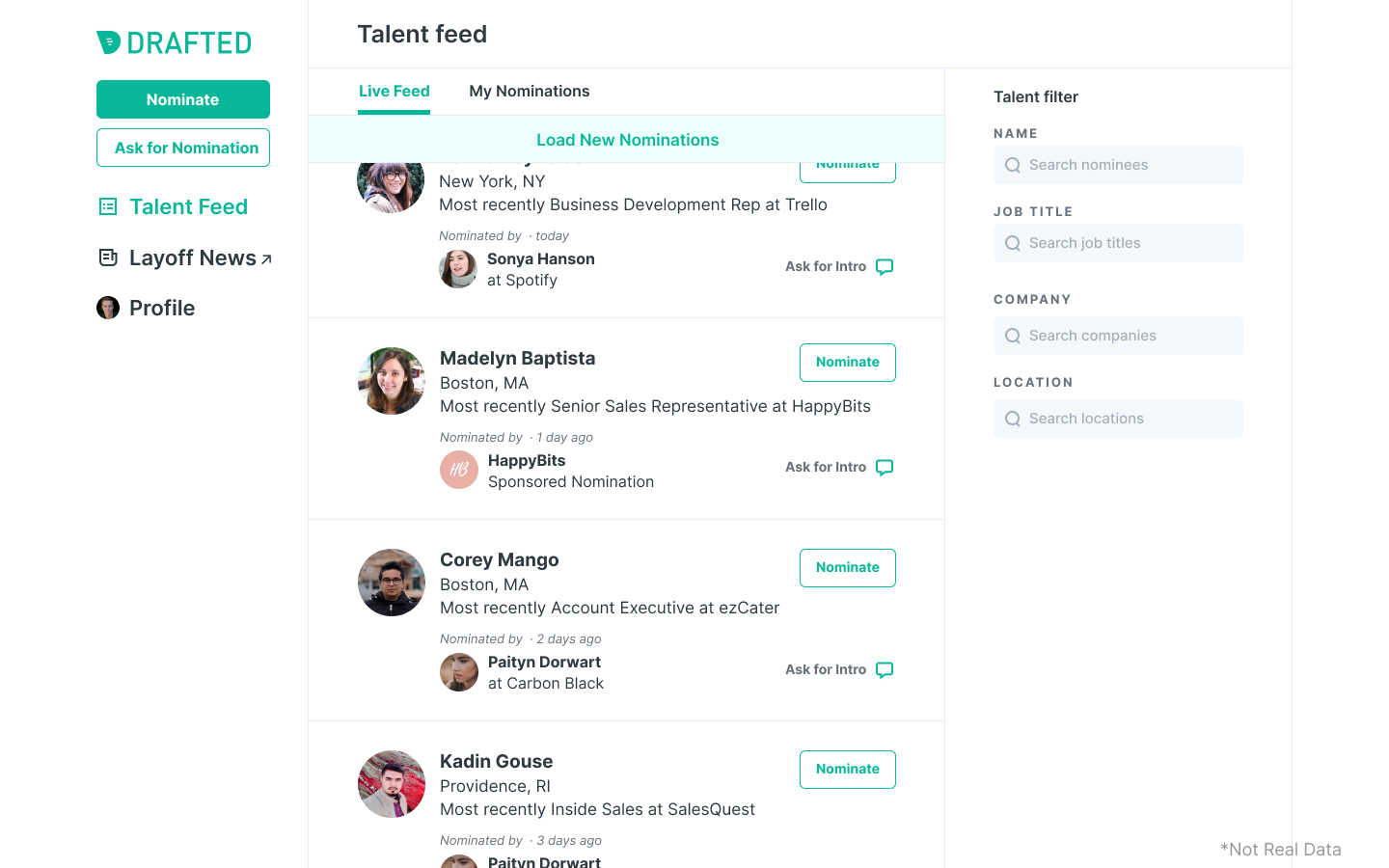Open Corey Mango's profile photo
Screen dimensions: 1389x868
[x=392, y=583]
